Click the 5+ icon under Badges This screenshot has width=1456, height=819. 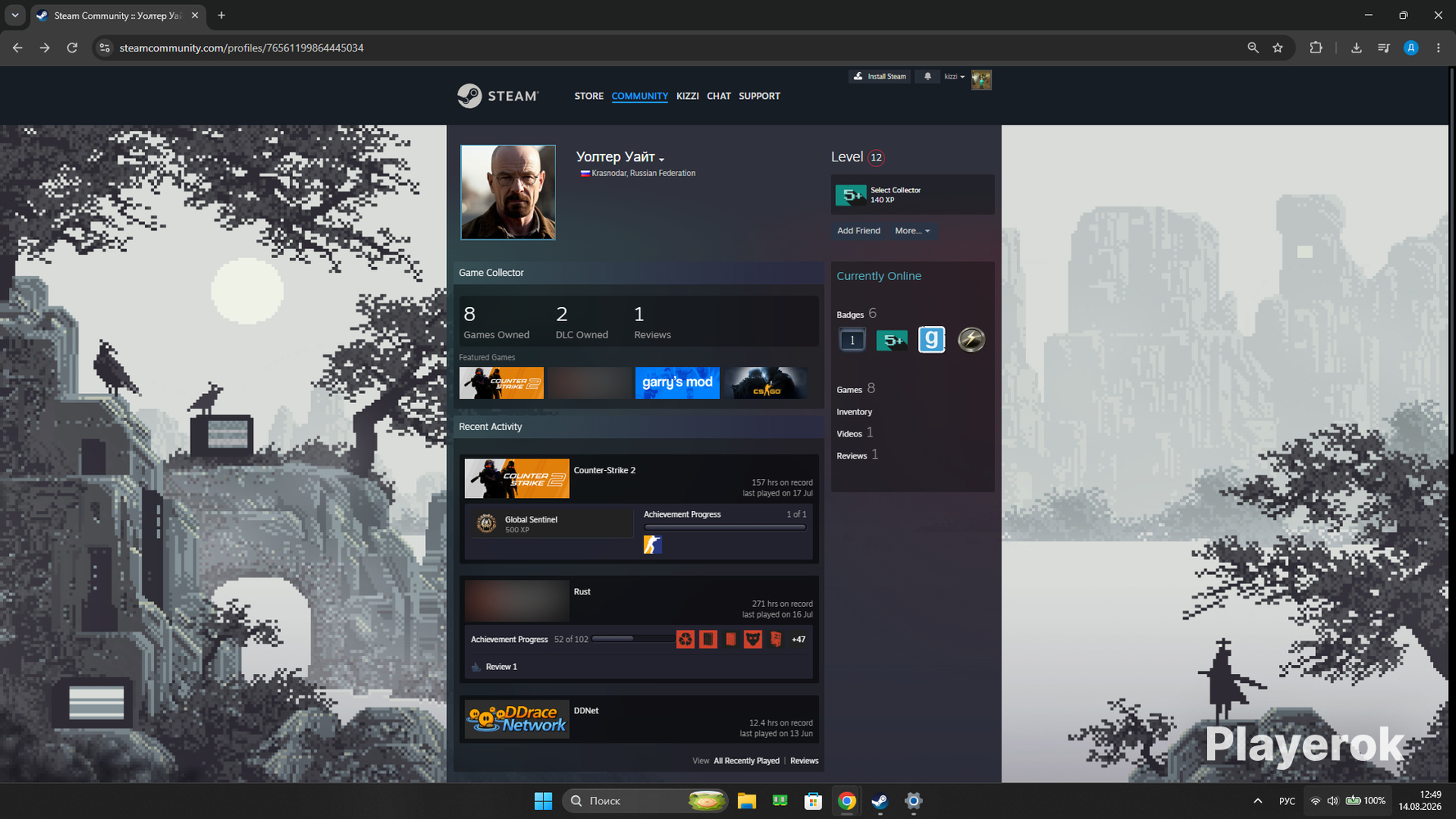tap(892, 340)
